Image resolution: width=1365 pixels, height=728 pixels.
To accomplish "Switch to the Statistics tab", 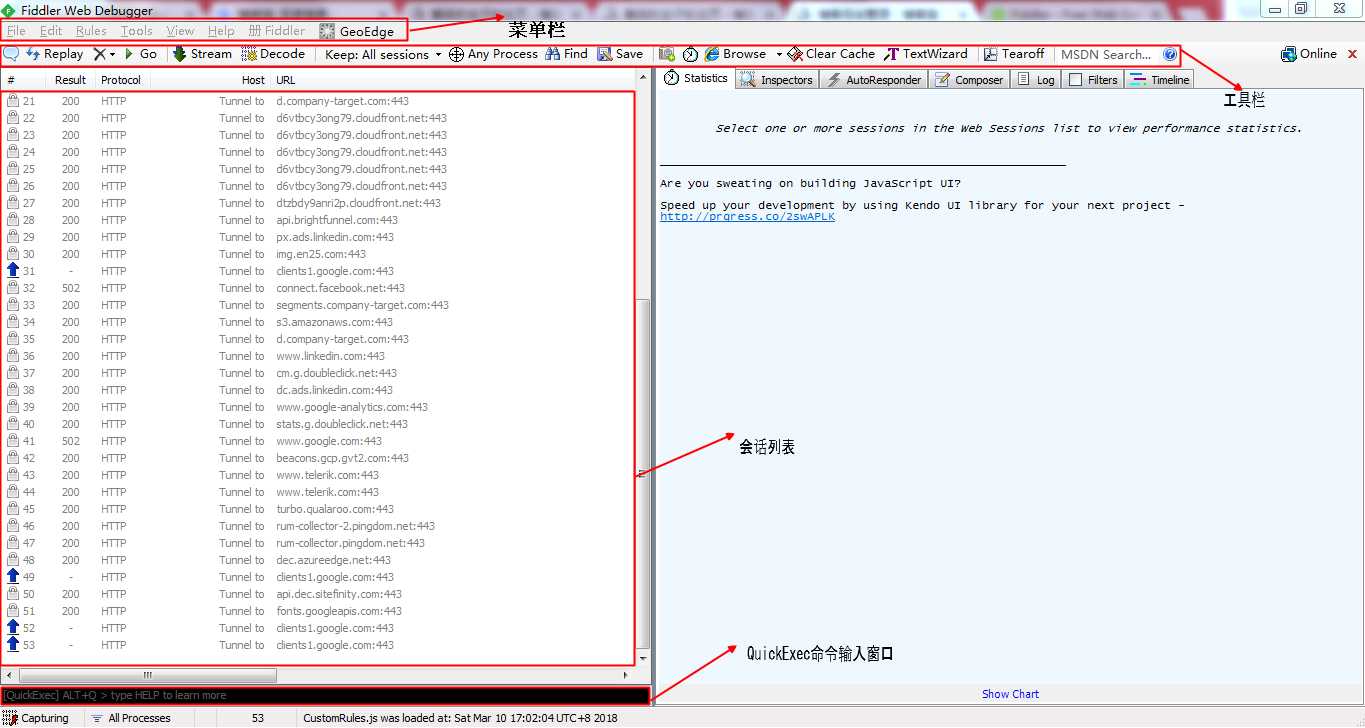I will click(x=696, y=78).
